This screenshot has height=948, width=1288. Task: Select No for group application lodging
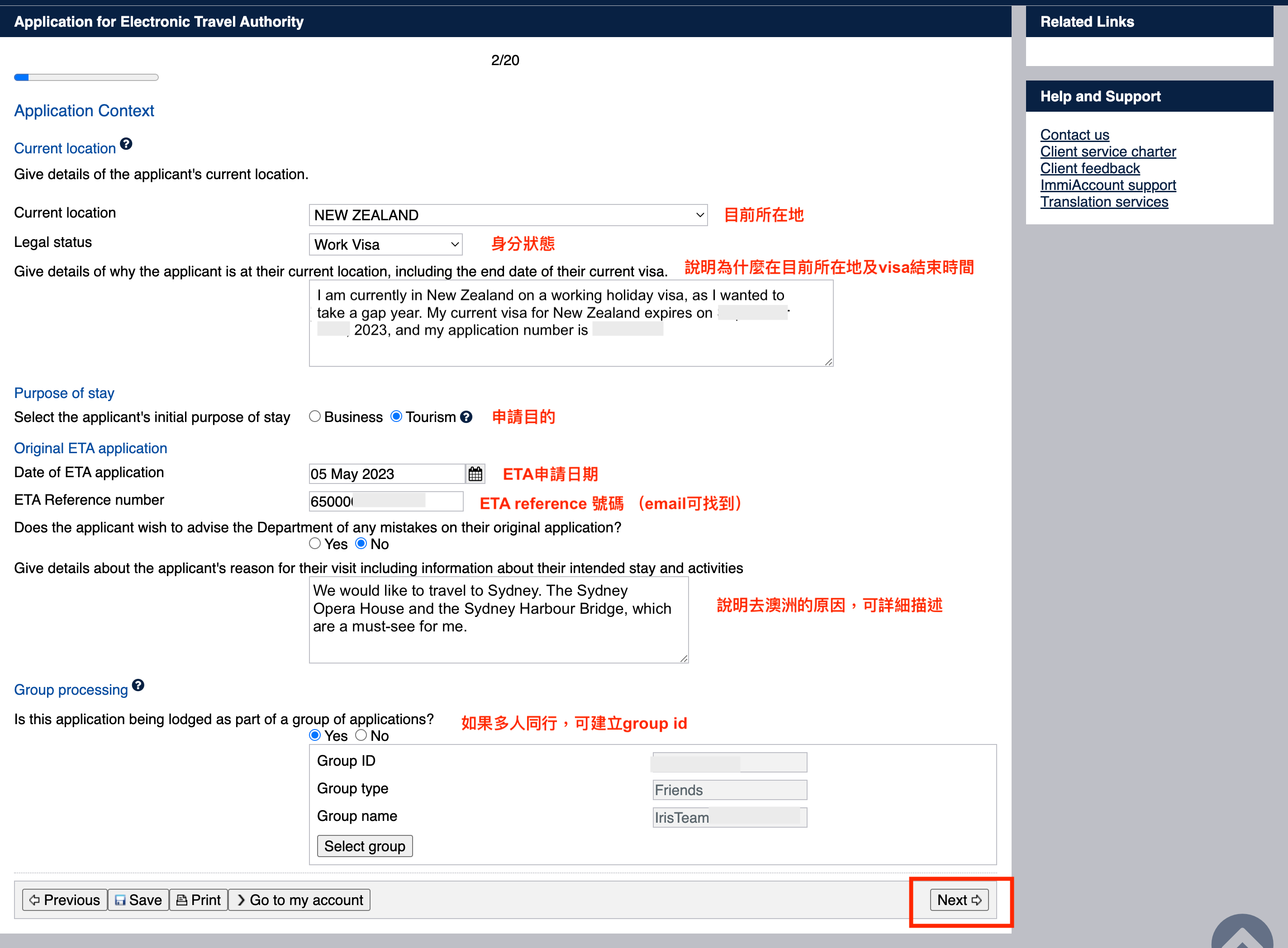coord(361,735)
